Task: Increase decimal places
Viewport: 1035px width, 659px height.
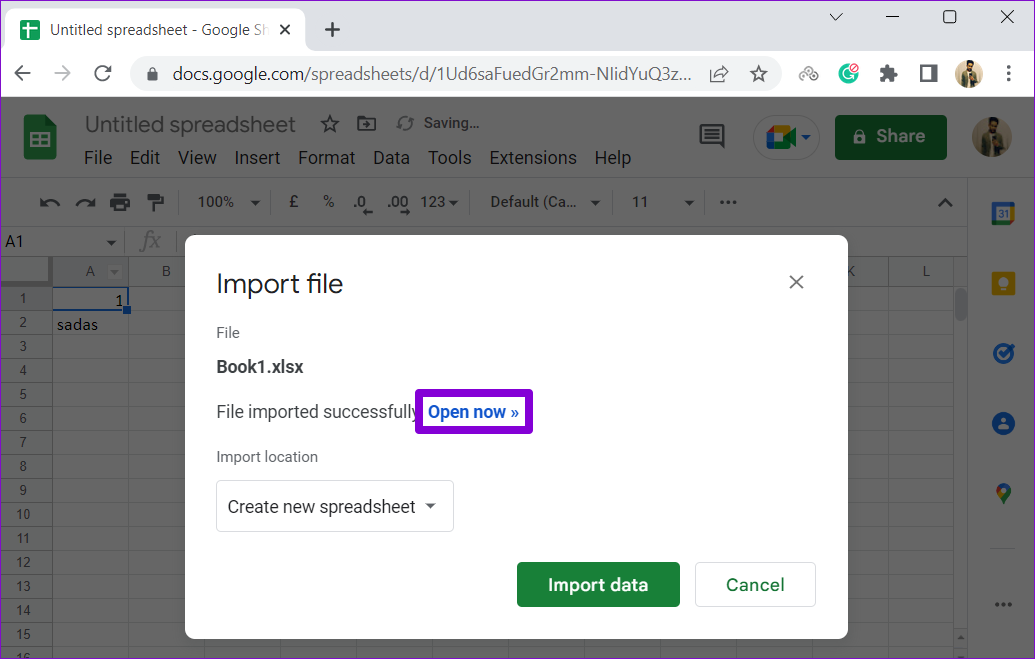Action: click(x=397, y=203)
